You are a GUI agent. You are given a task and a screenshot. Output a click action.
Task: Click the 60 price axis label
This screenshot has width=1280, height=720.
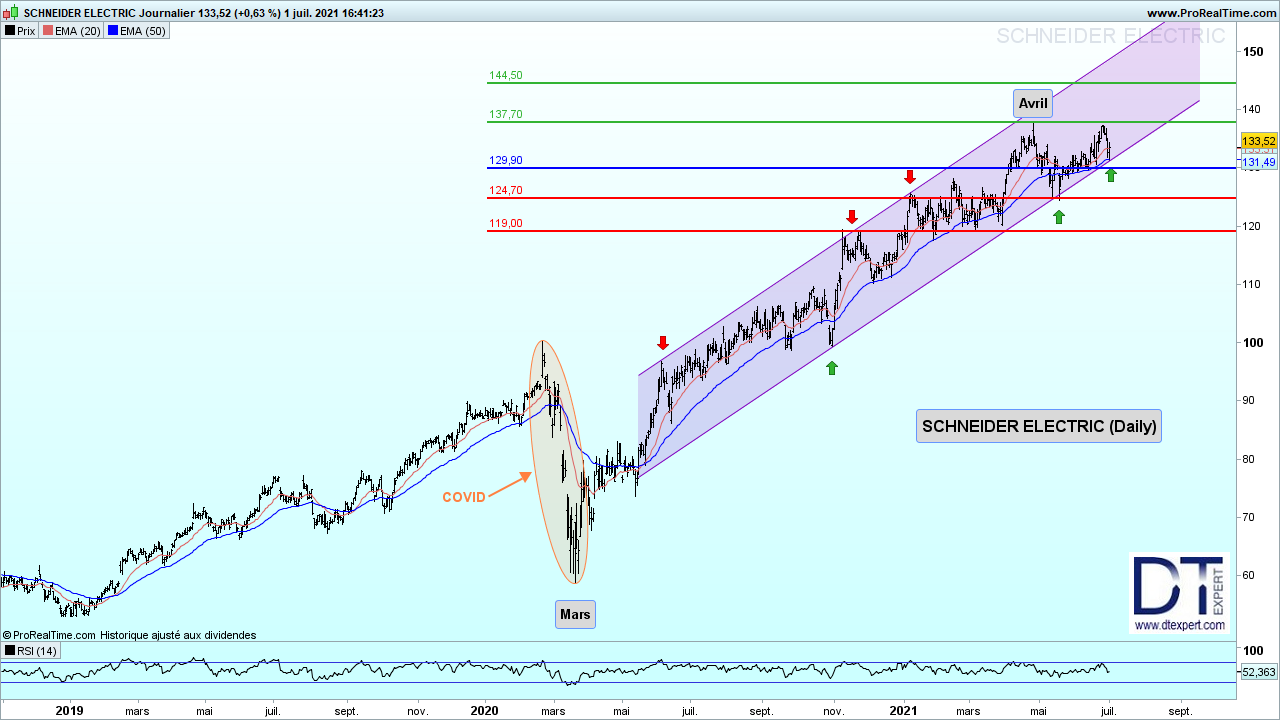pyautogui.click(x=1250, y=575)
